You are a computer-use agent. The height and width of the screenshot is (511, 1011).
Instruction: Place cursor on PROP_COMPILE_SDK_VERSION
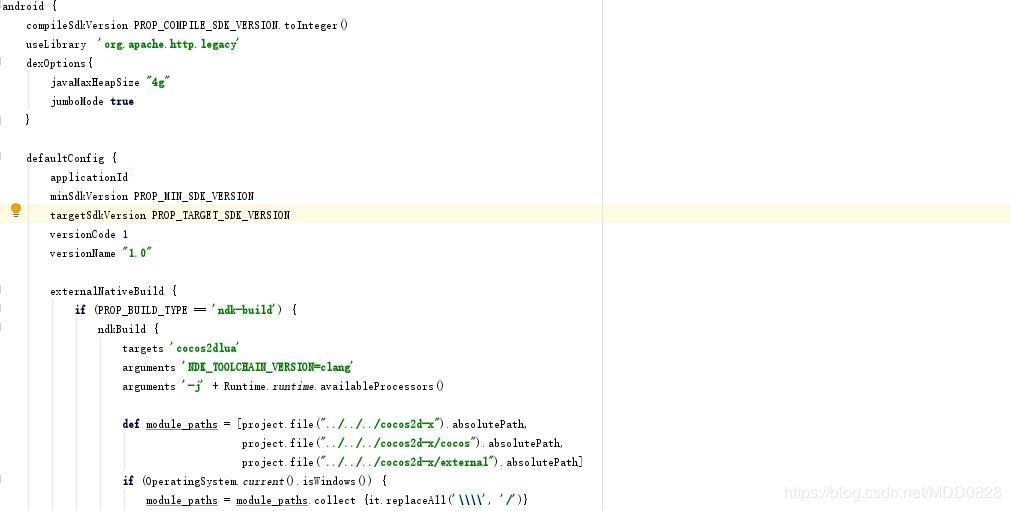coord(206,26)
